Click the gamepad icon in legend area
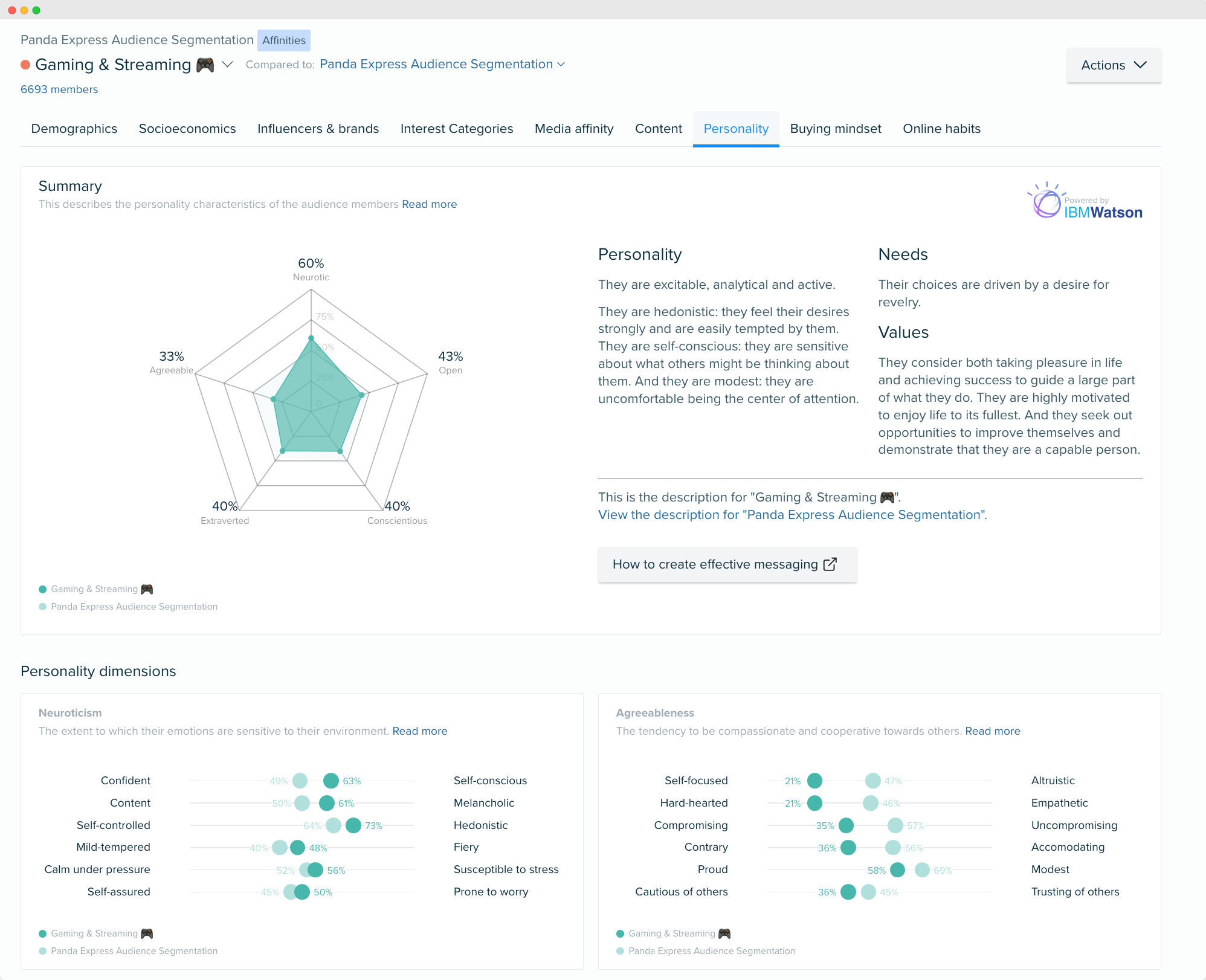Screen dimensions: 1206x980 [x=149, y=588]
